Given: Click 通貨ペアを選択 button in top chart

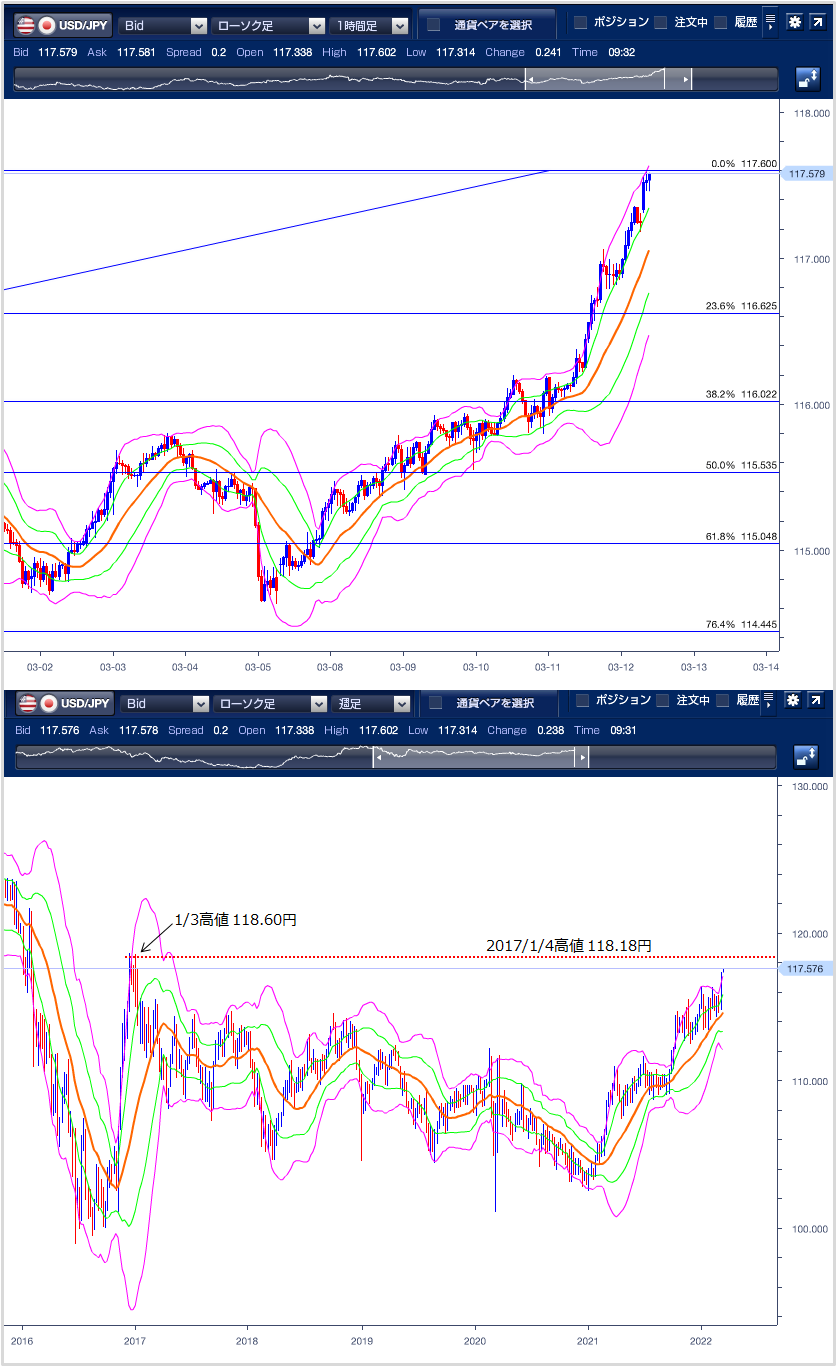Looking at the screenshot, I should coord(487,25).
